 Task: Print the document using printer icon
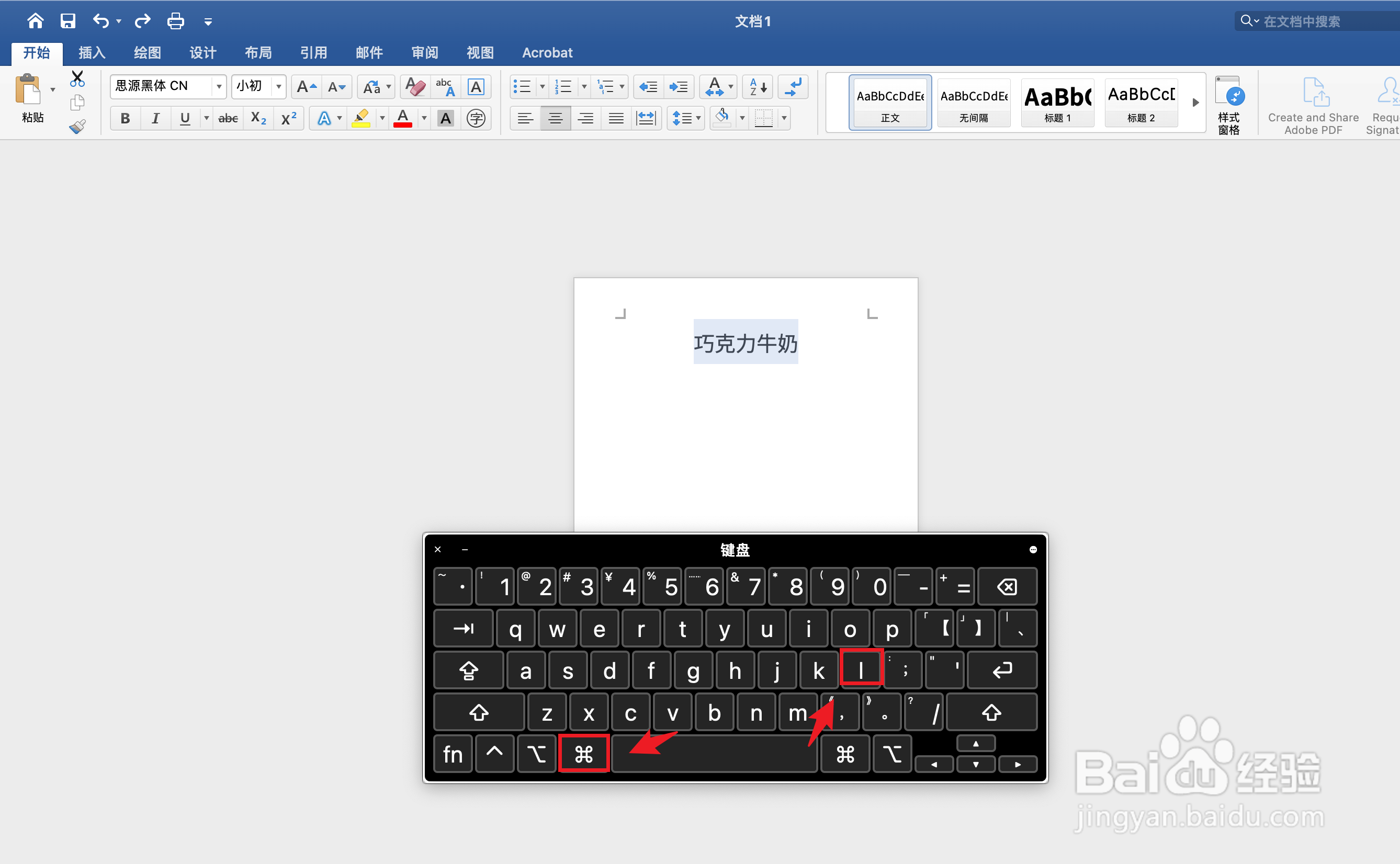[x=175, y=21]
